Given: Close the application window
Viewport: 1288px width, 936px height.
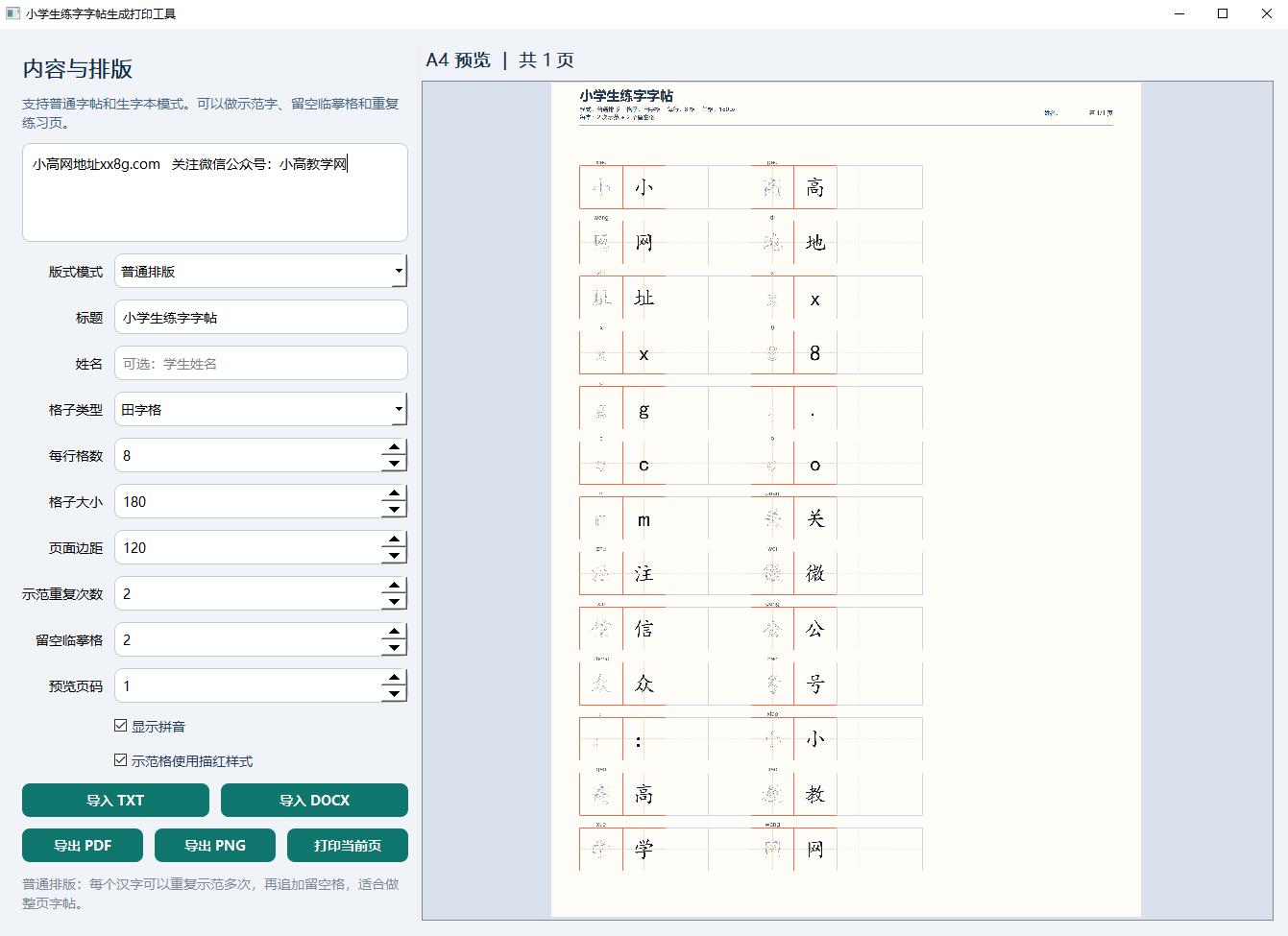Looking at the screenshot, I should 1266,13.
